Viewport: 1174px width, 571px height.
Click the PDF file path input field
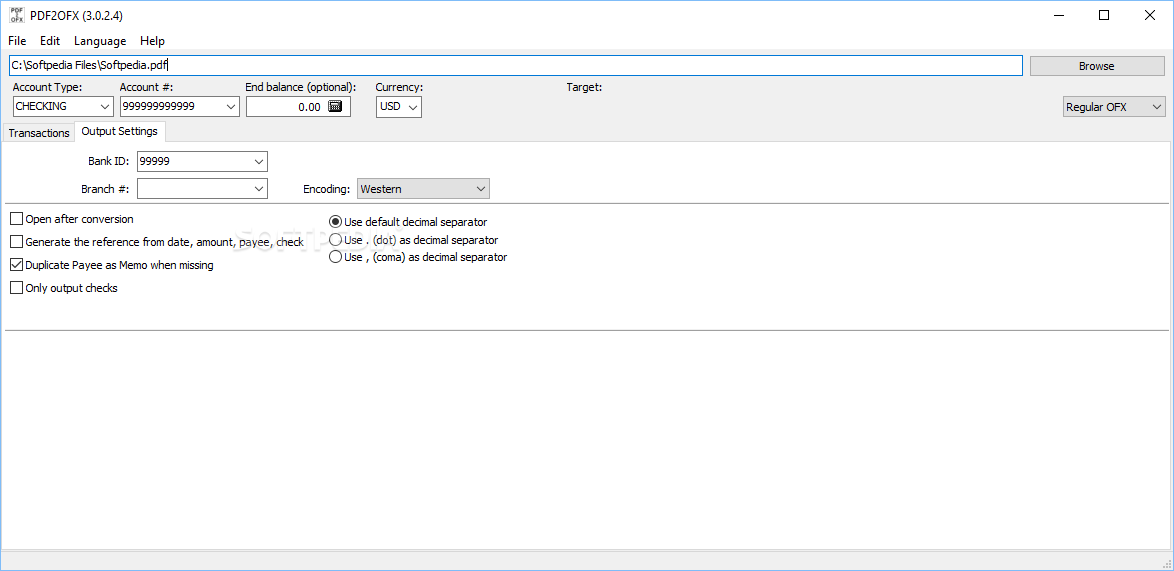pos(515,66)
